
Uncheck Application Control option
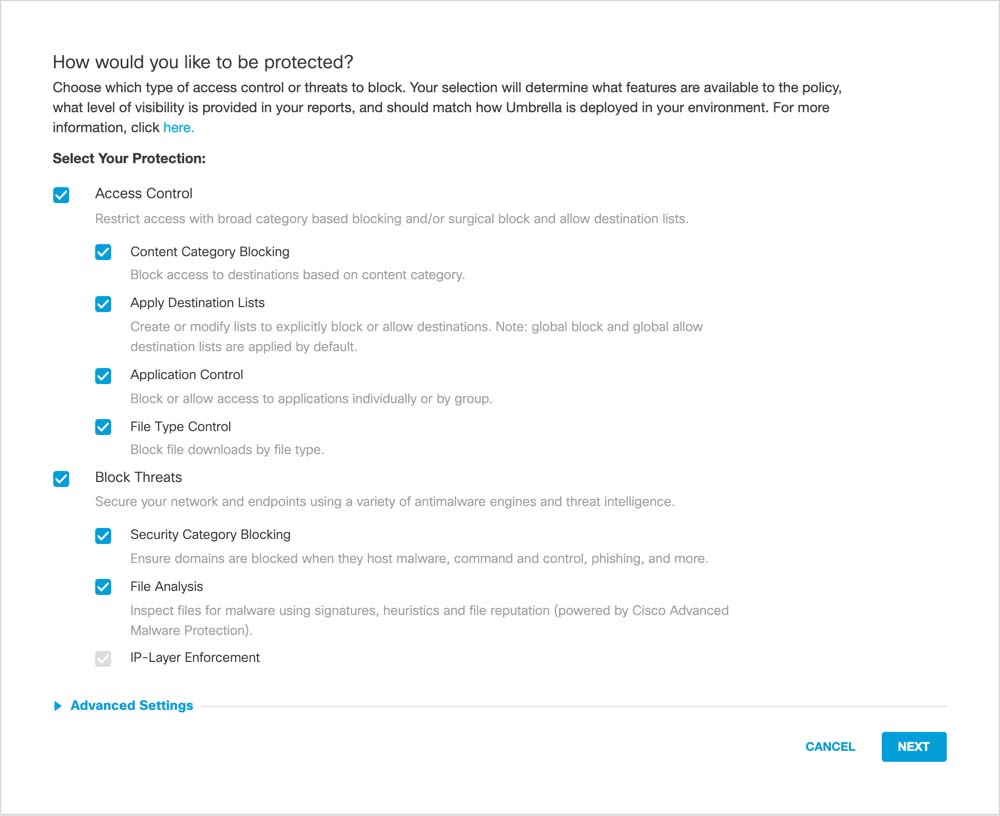(103, 376)
